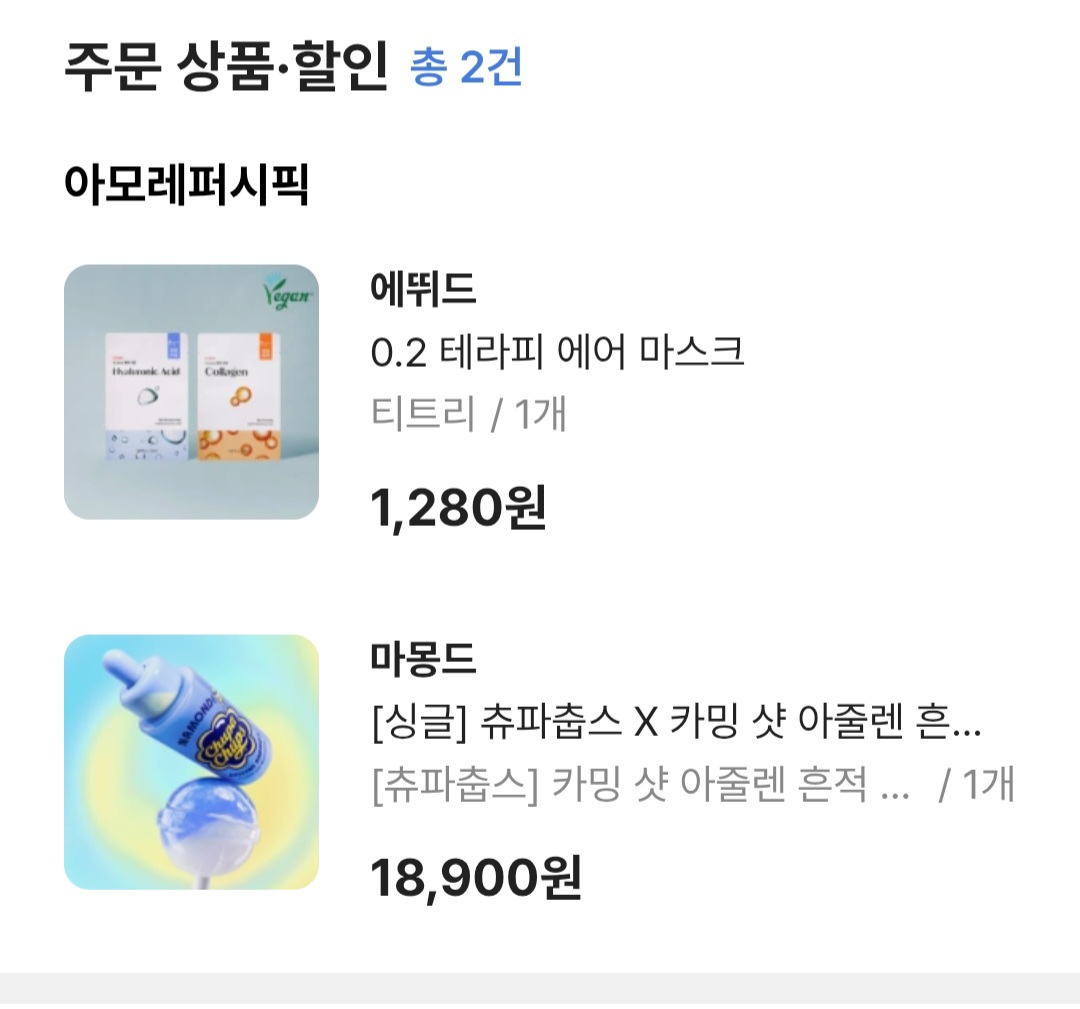
Task: Select the 티트리 / 1개 option text
Action: (468, 413)
